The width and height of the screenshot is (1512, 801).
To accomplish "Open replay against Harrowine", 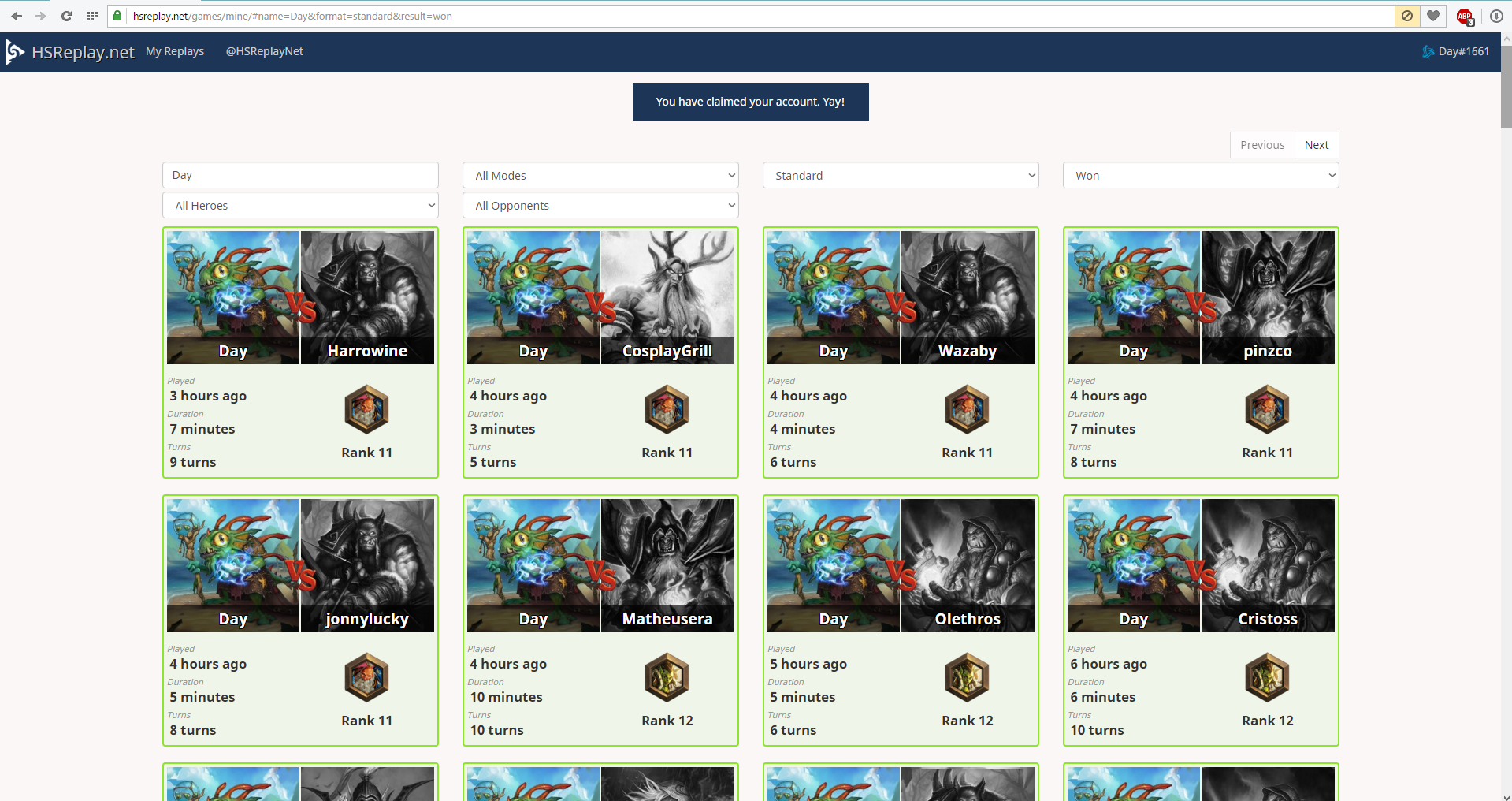I will (x=300, y=352).
